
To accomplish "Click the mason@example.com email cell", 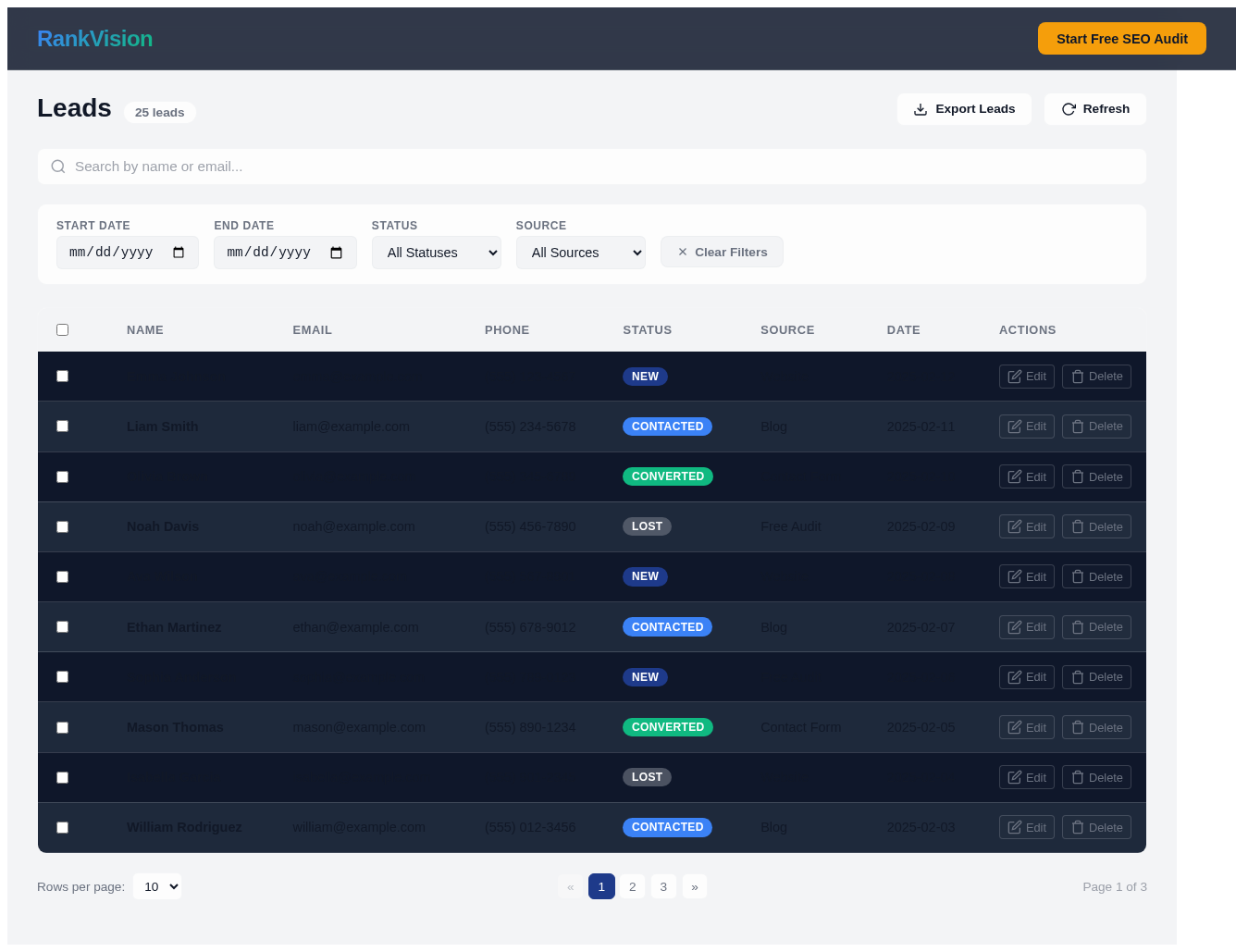I will pyautogui.click(x=359, y=727).
